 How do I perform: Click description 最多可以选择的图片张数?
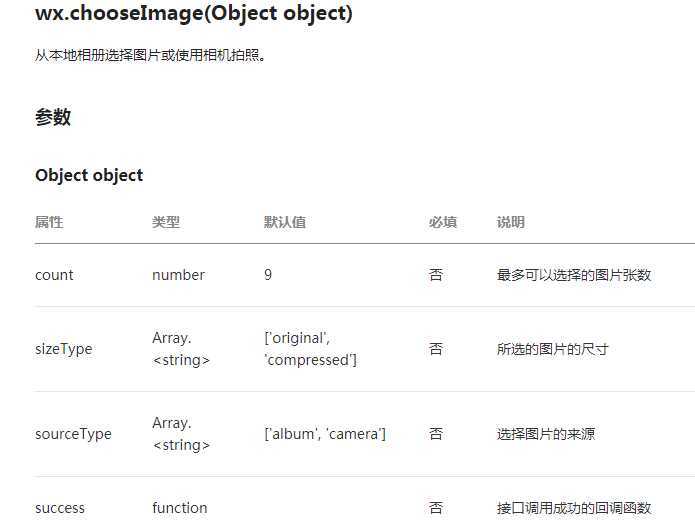(574, 275)
